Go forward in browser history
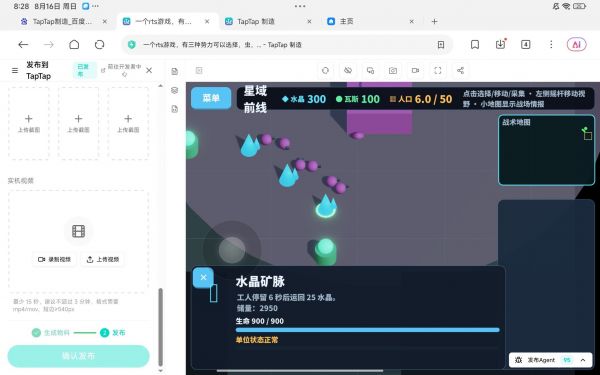 click(x=49, y=45)
